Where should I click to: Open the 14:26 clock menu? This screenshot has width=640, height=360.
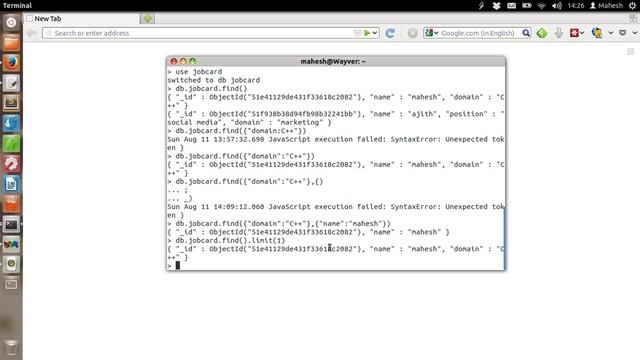click(576, 6)
